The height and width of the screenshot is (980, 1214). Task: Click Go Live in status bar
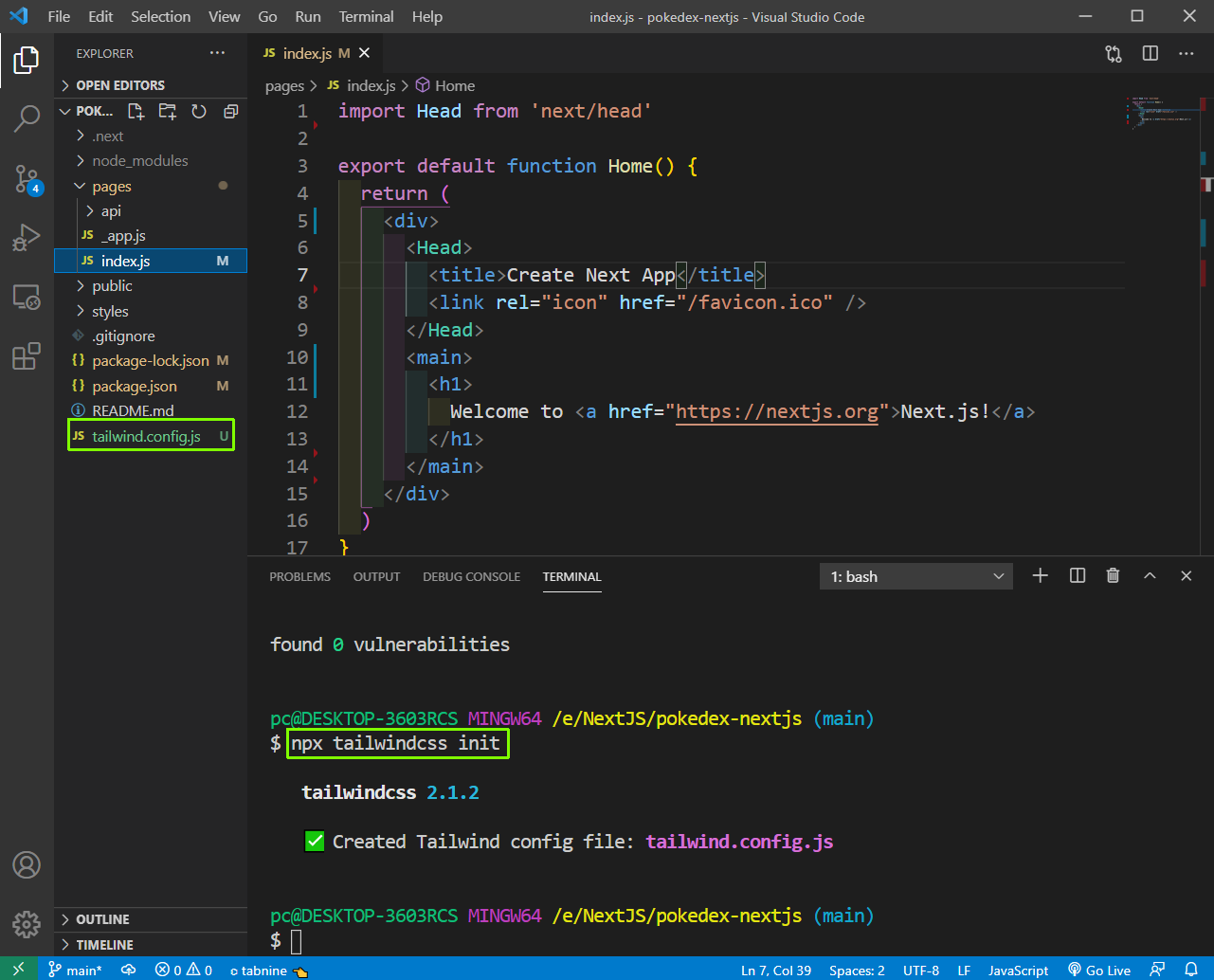[x=1099, y=970]
